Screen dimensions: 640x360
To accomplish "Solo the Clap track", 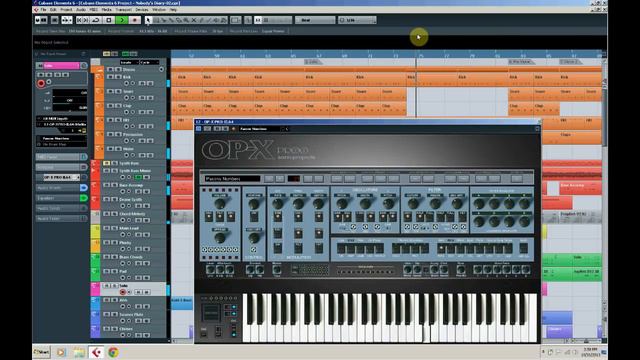I will [x=118, y=106].
